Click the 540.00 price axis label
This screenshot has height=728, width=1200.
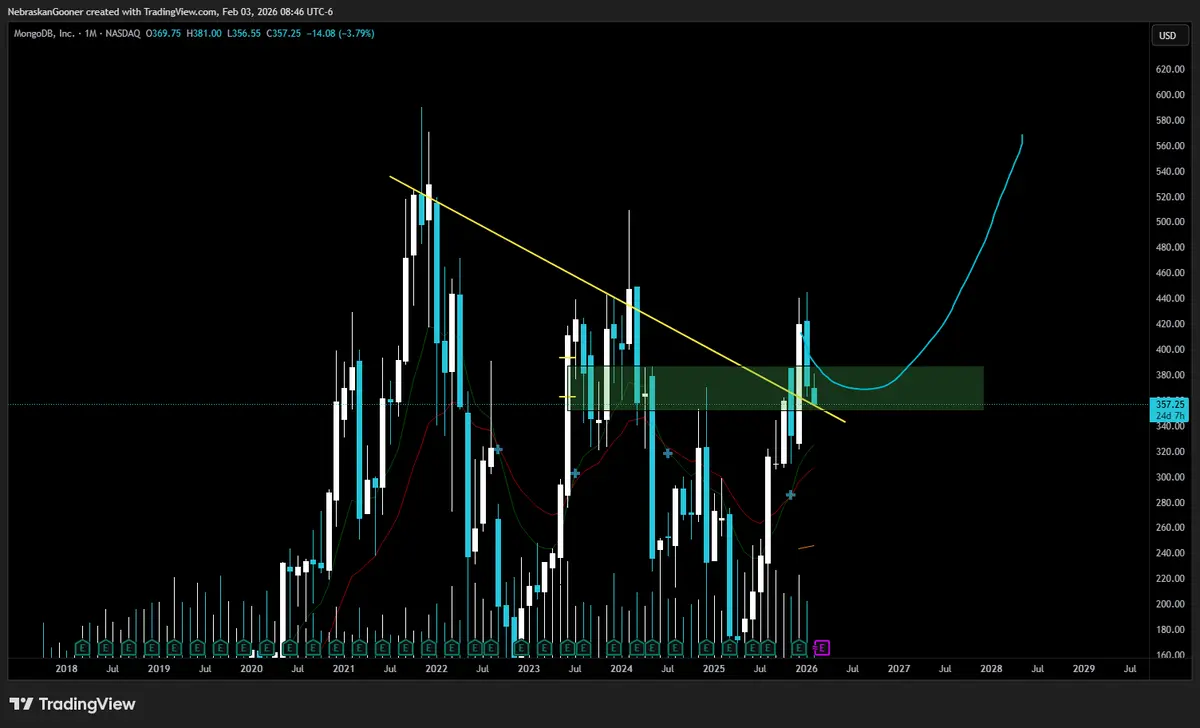click(1170, 171)
